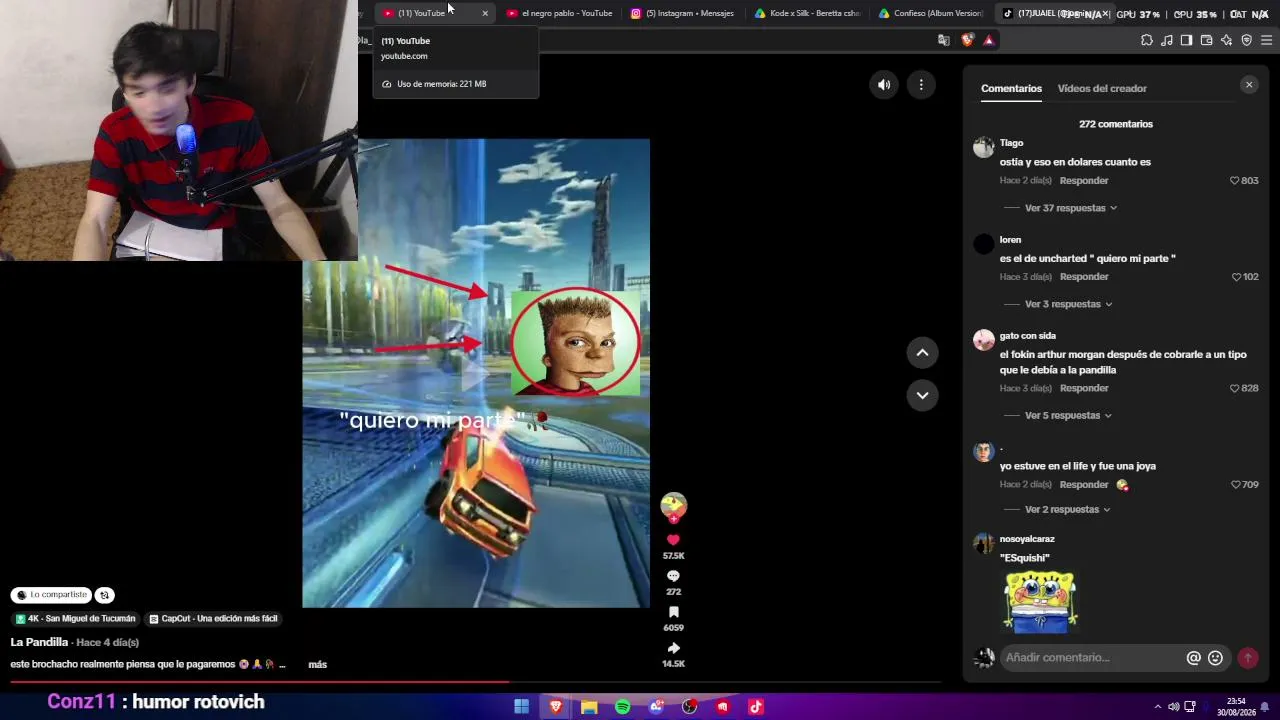Open the three-dot more options menu on the video
1280x720 pixels.
pos(921,85)
